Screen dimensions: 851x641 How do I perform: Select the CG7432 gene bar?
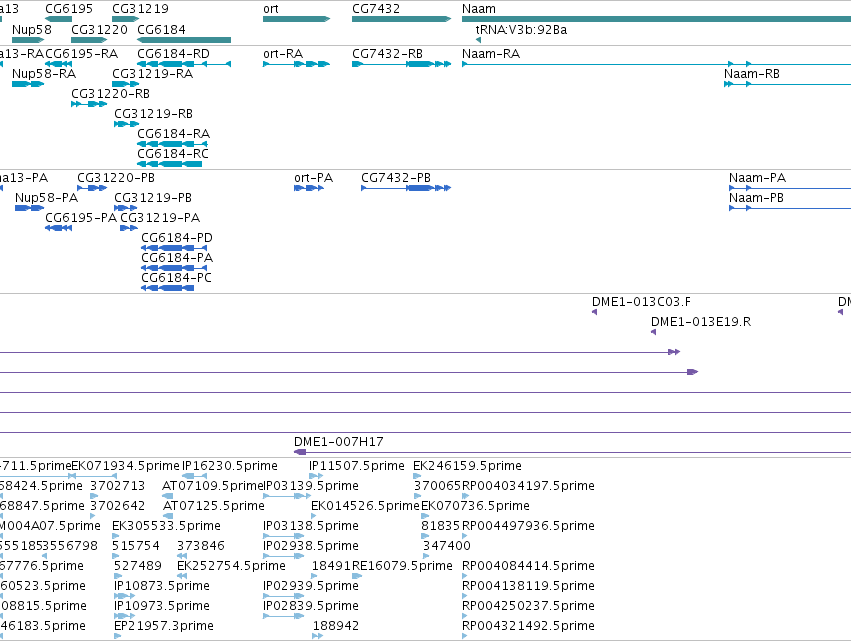pyautogui.click(x=401, y=19)
